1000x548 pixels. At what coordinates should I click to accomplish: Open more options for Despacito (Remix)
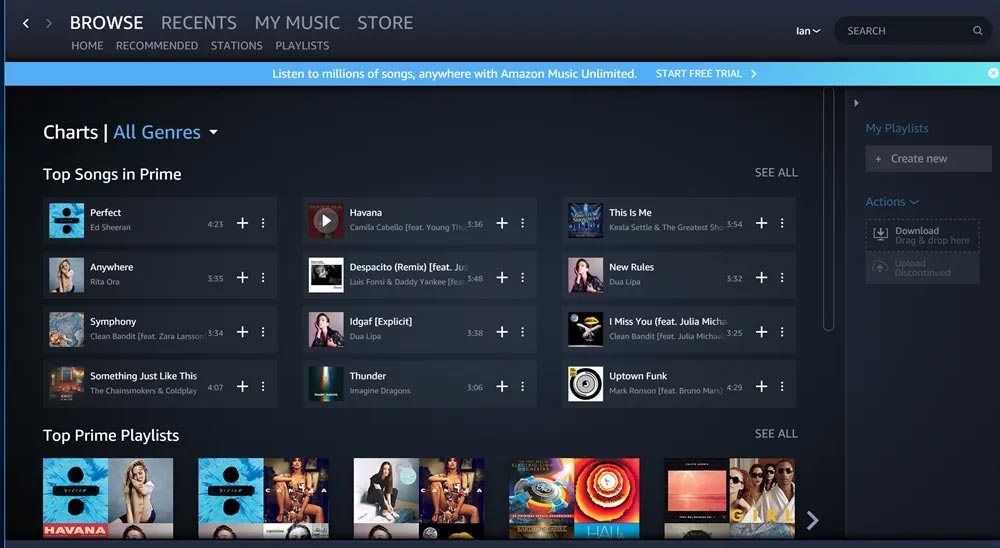click(522, 278)
